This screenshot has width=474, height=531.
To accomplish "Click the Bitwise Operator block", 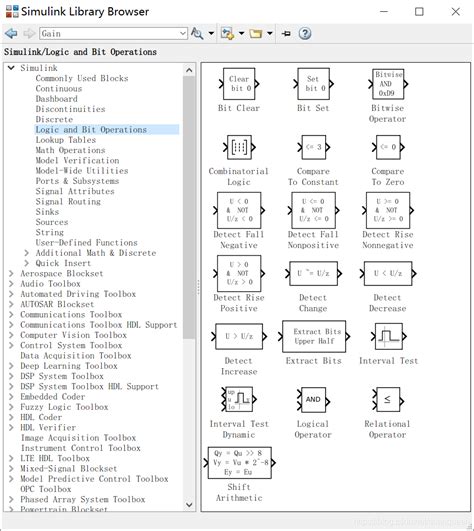I will 388,84.
